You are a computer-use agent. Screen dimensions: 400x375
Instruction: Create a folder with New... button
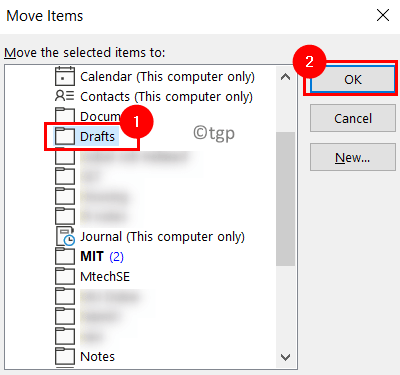(353, 157)
